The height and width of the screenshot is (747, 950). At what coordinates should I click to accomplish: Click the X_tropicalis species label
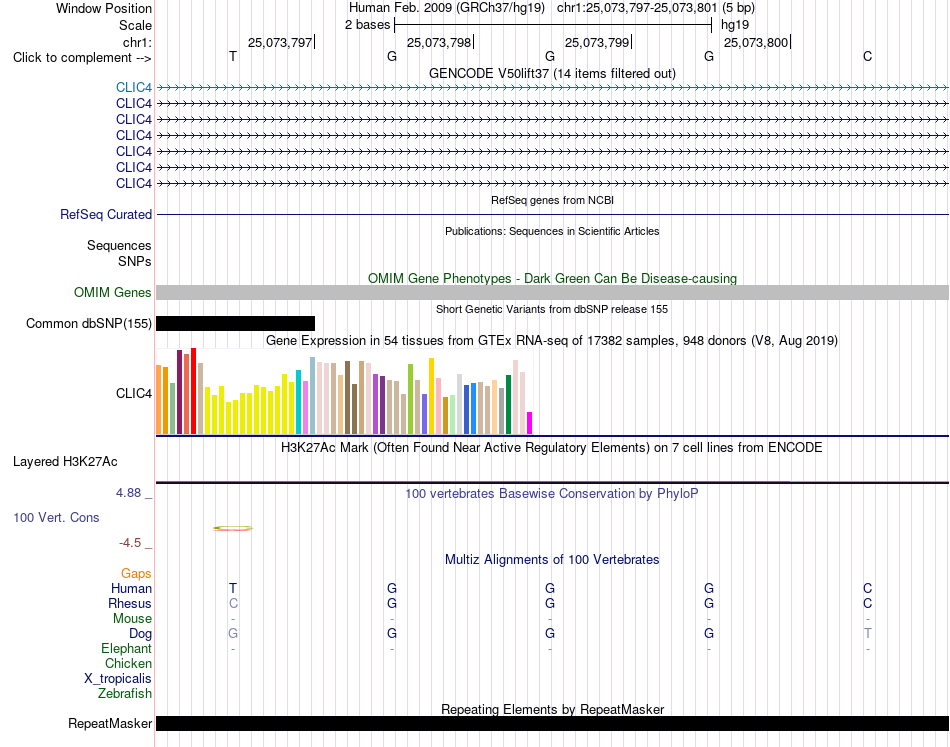(118, 679)
